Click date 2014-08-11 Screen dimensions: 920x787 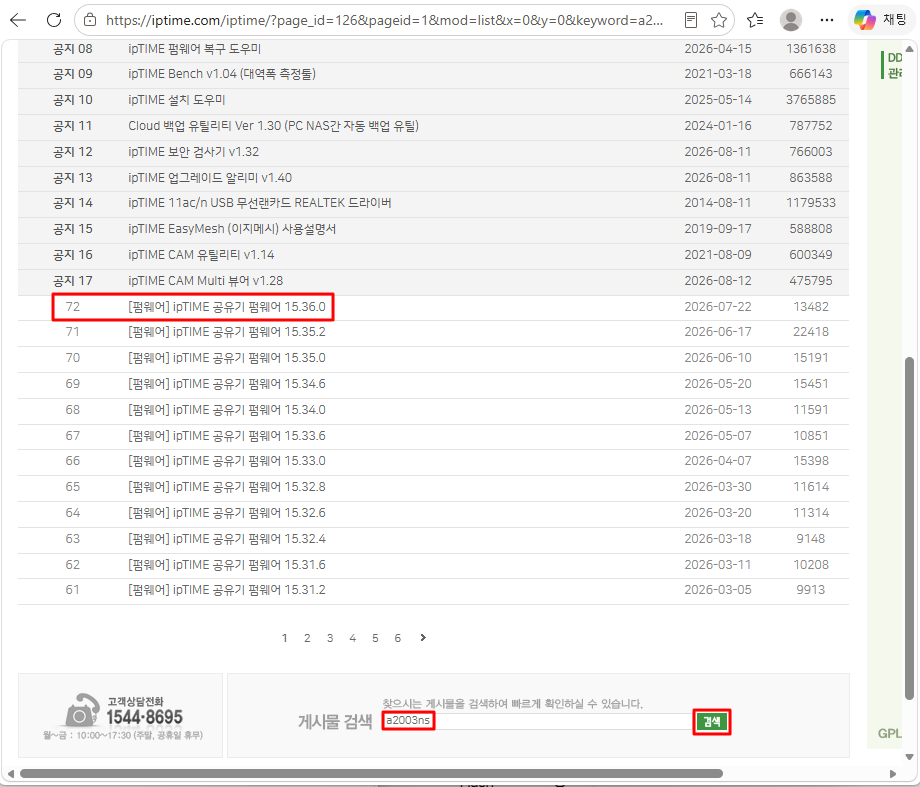pos(718,202)
